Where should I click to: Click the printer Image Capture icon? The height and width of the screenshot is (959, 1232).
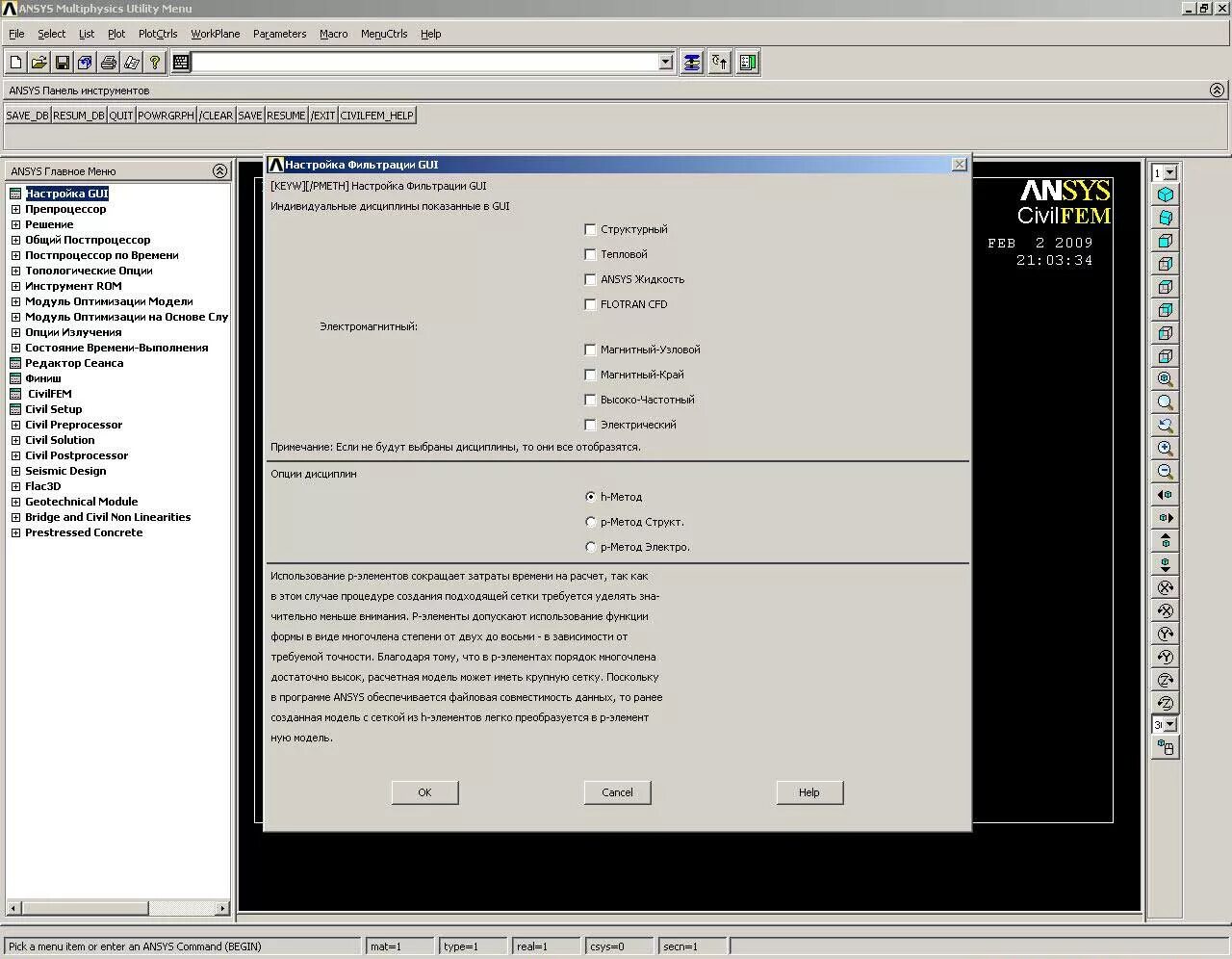pos(109,63)
